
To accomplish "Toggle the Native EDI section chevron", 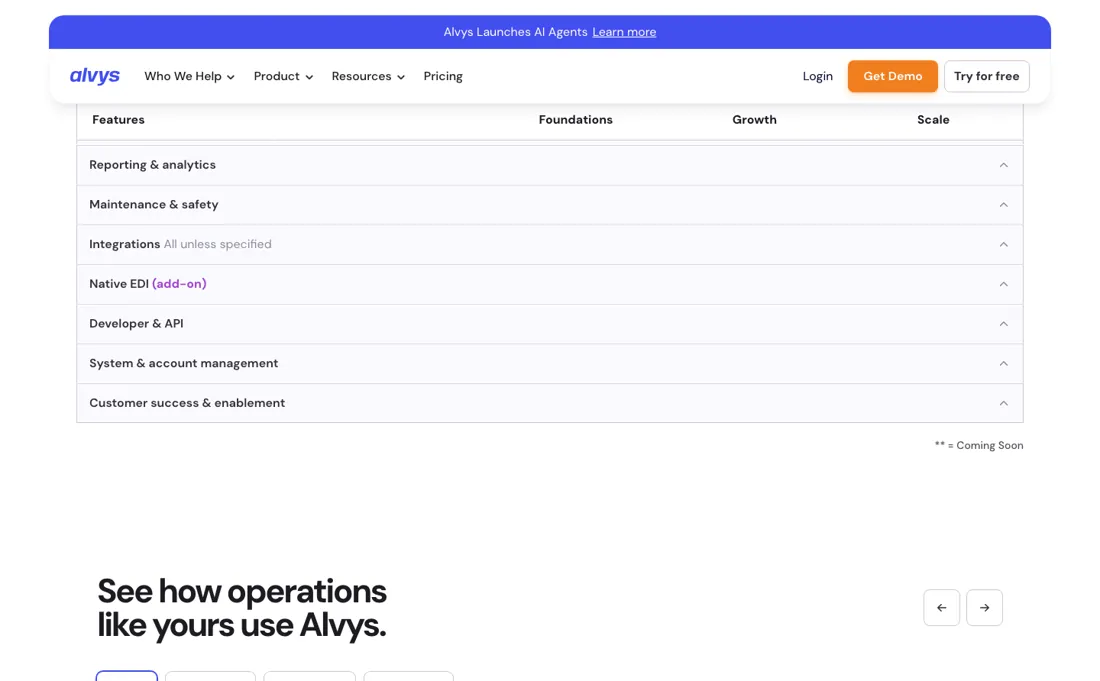I will (1003, 284).
